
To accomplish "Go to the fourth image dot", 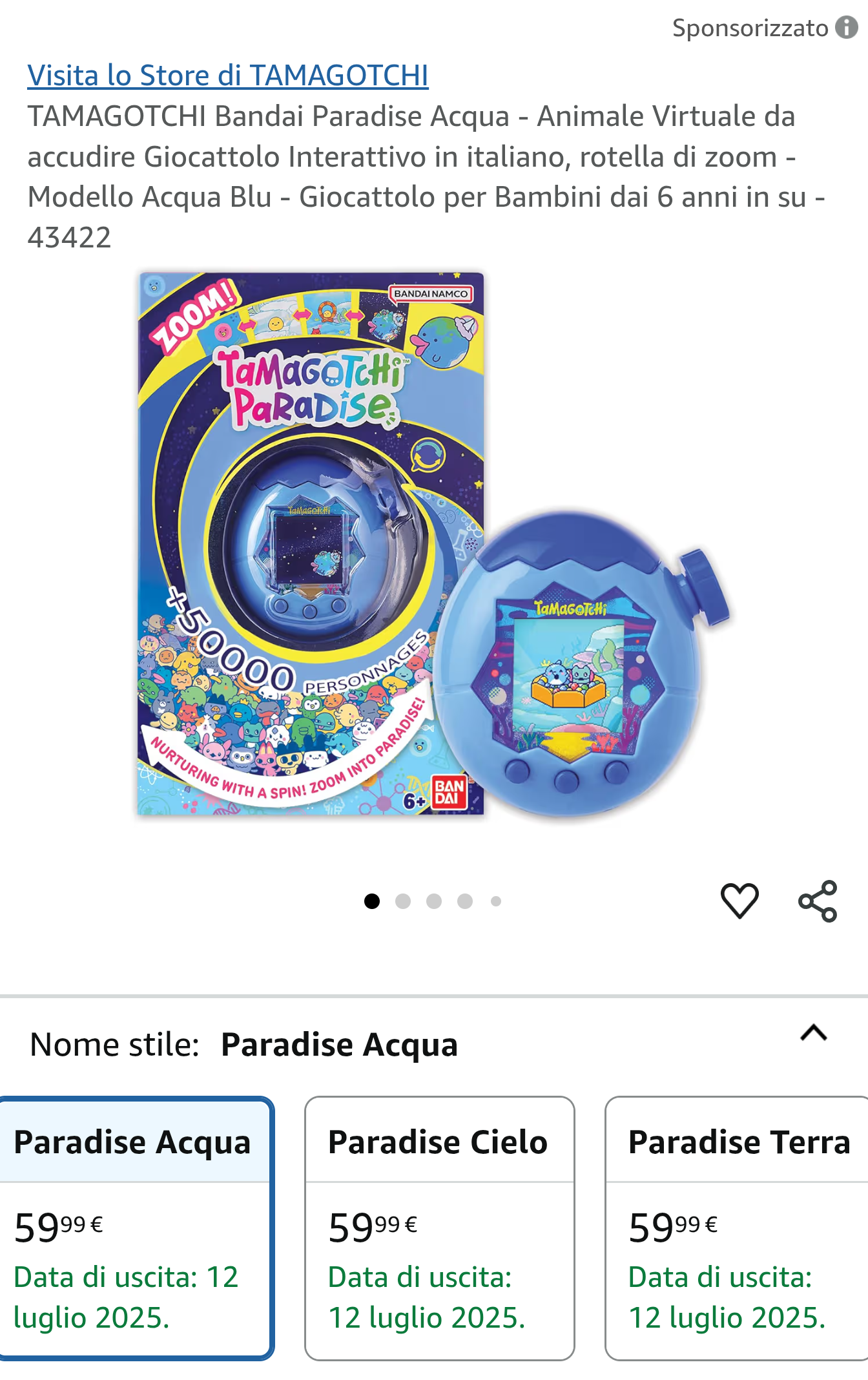I will 465,901.
